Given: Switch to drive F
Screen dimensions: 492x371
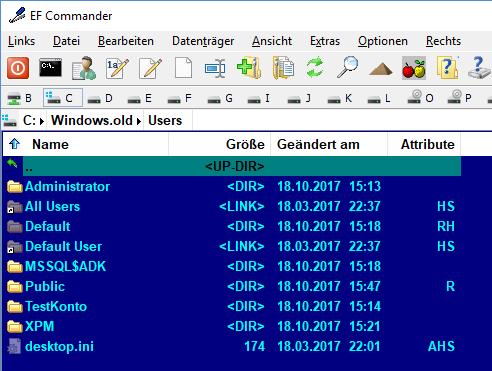Looking at the screenshot, I should (179, 98).
